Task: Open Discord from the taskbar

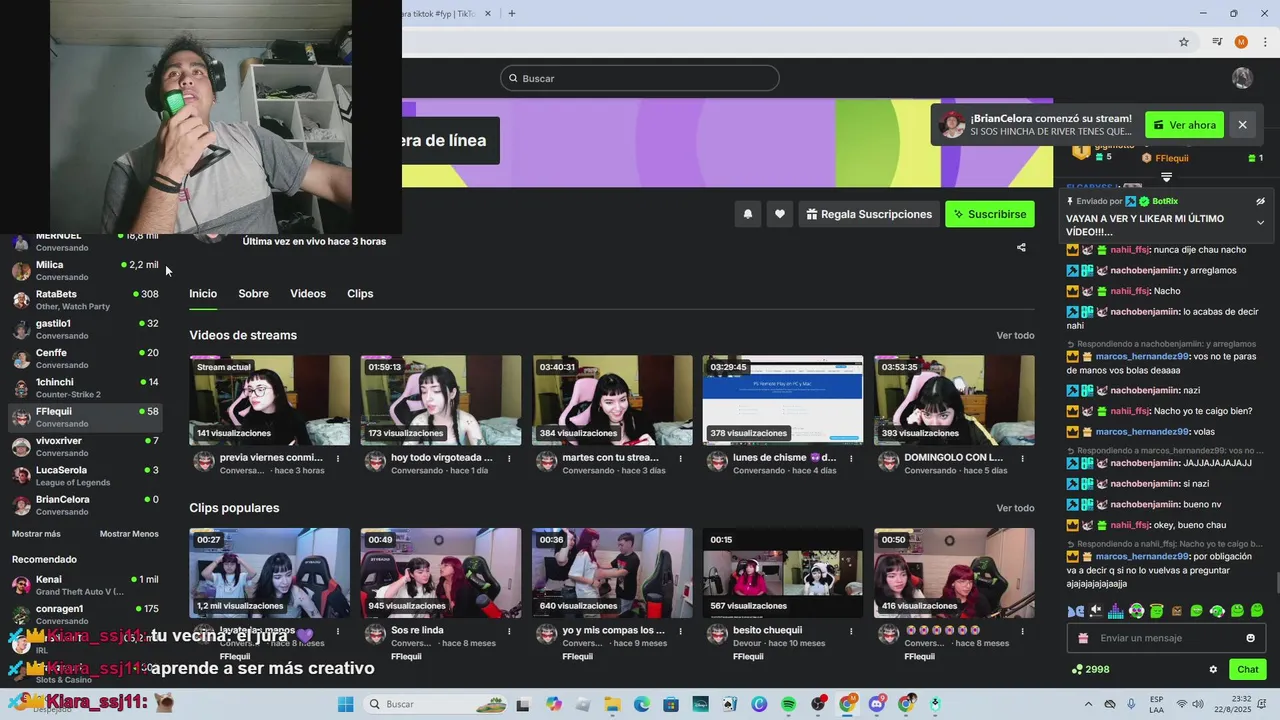Action: [877, 704]
